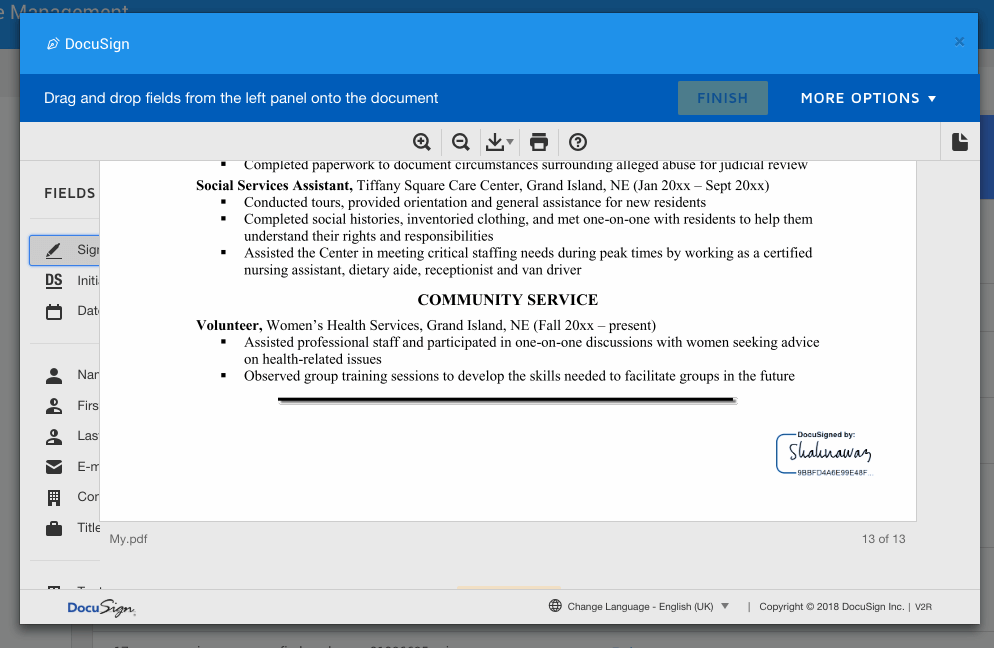994x648 pixels.
Task: Select the First Name field icon
Action: click(x=54, y=406)
